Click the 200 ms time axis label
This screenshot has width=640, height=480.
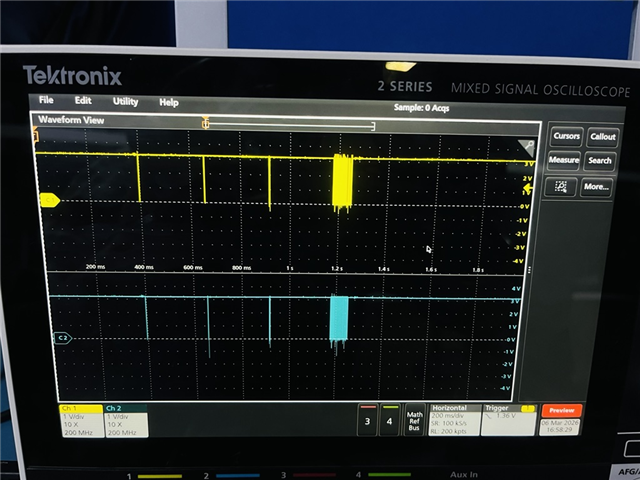95,267
